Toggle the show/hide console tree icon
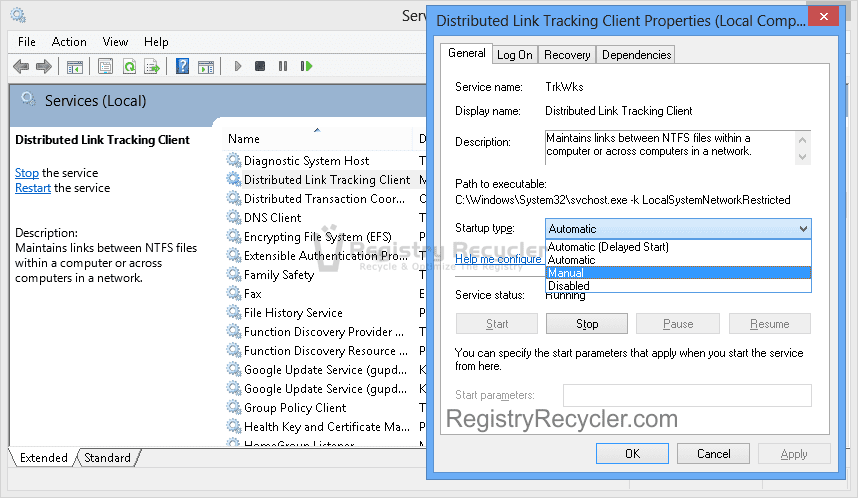The image size is (858, 498). pos(74,67)
